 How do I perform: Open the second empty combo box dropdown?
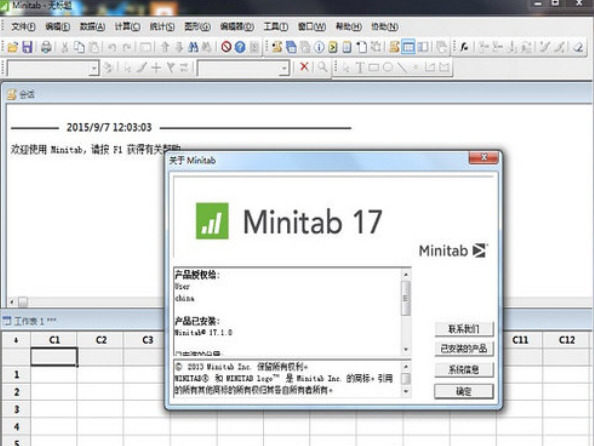click(284, 69)
